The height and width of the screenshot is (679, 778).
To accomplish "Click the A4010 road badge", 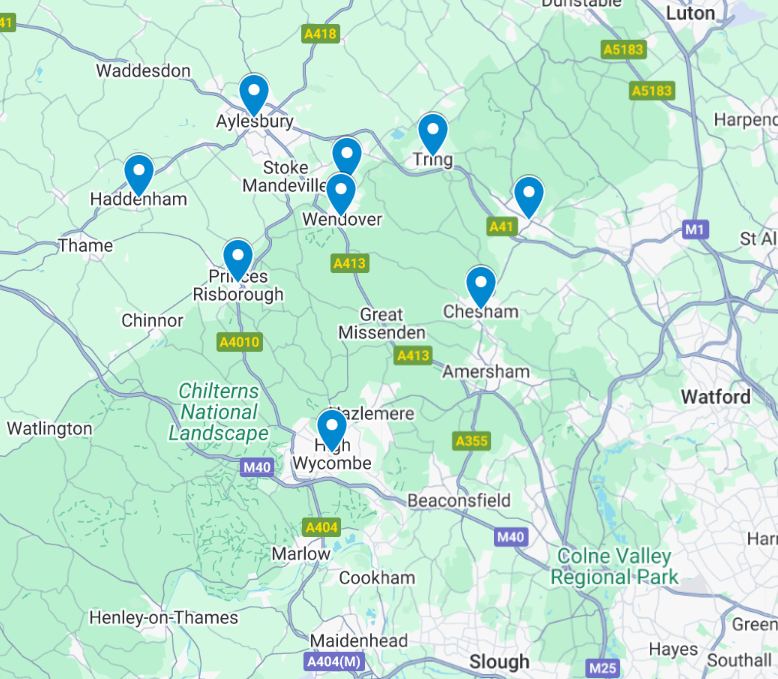I will [x=240, y=342].
